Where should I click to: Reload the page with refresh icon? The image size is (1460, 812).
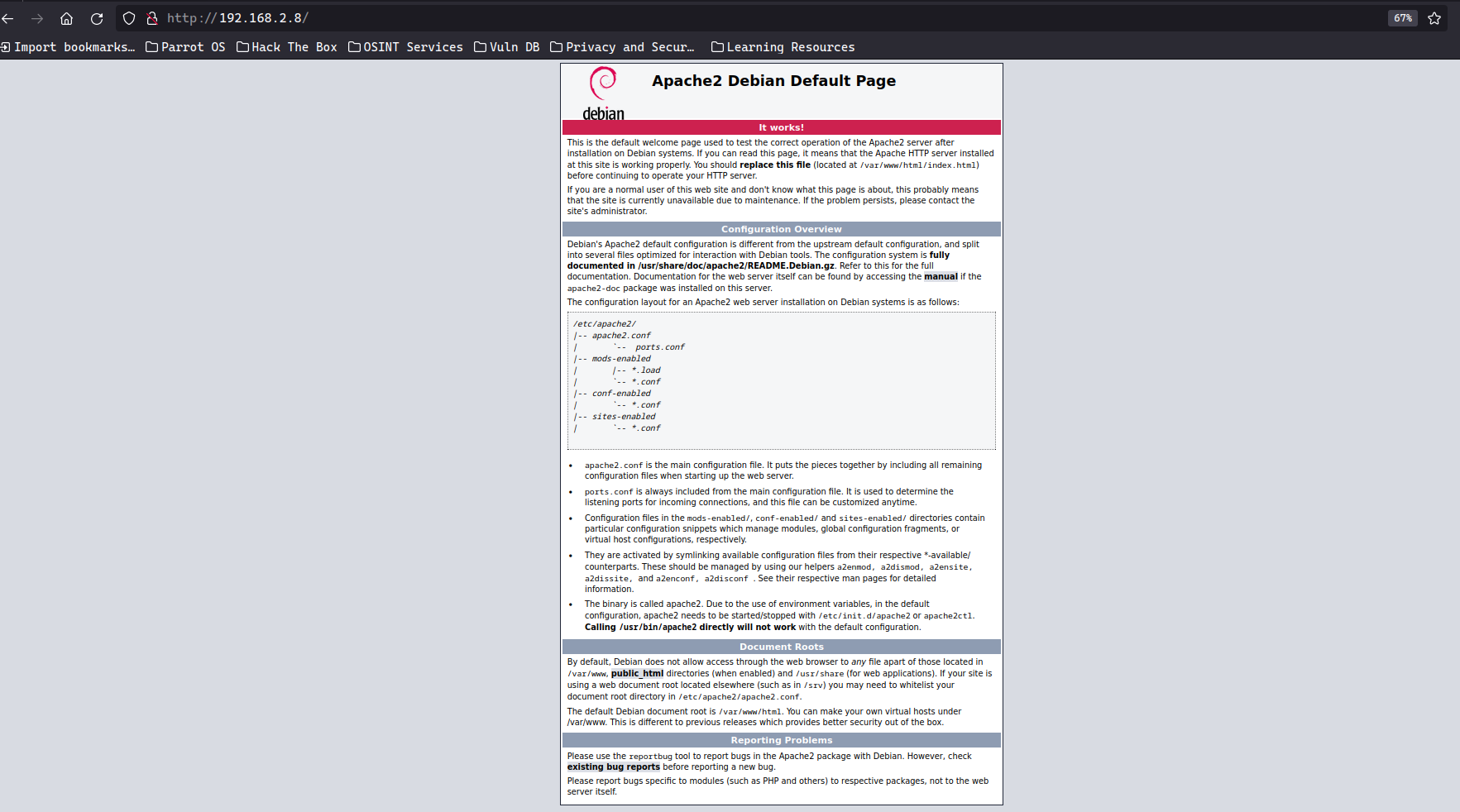tap(97, 18)
